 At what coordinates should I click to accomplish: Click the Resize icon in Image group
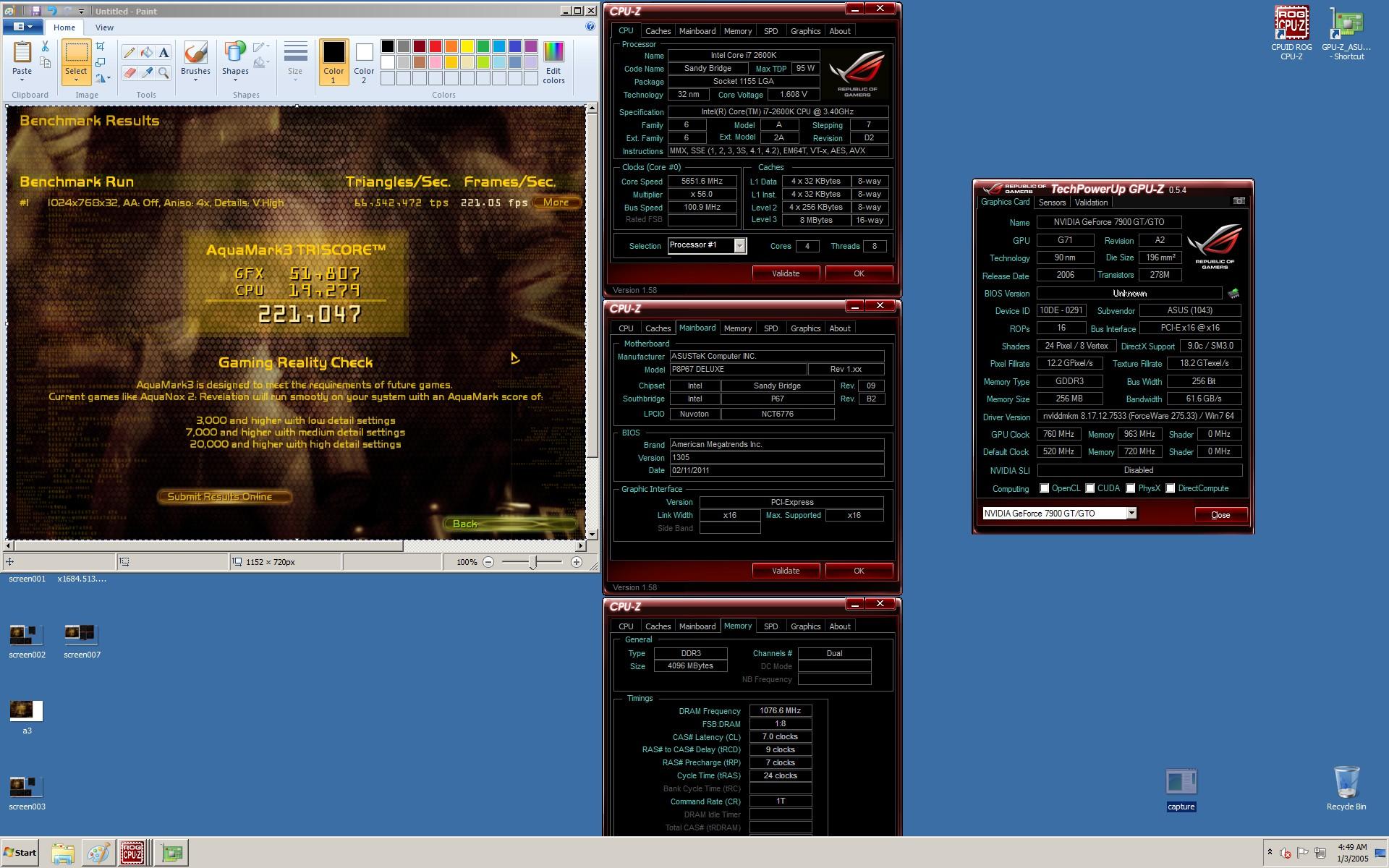tap(101, 62)
